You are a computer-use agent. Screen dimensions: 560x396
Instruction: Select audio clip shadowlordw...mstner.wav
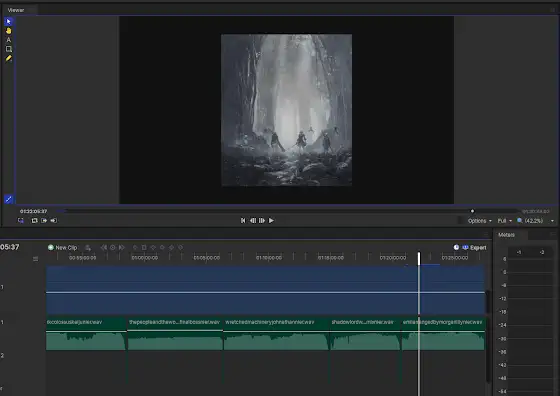click(365, 334)
